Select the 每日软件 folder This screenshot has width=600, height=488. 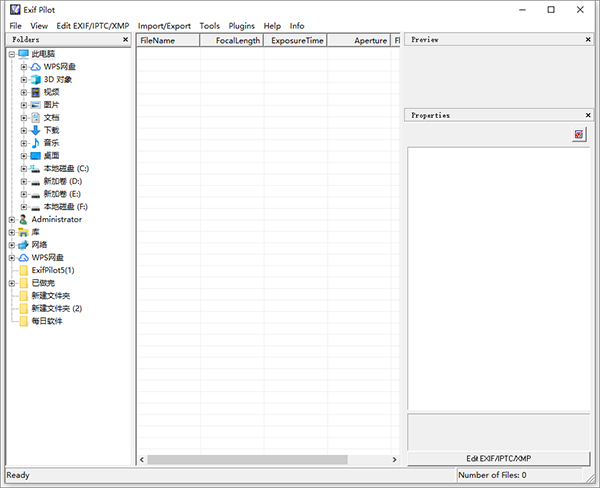46,321
